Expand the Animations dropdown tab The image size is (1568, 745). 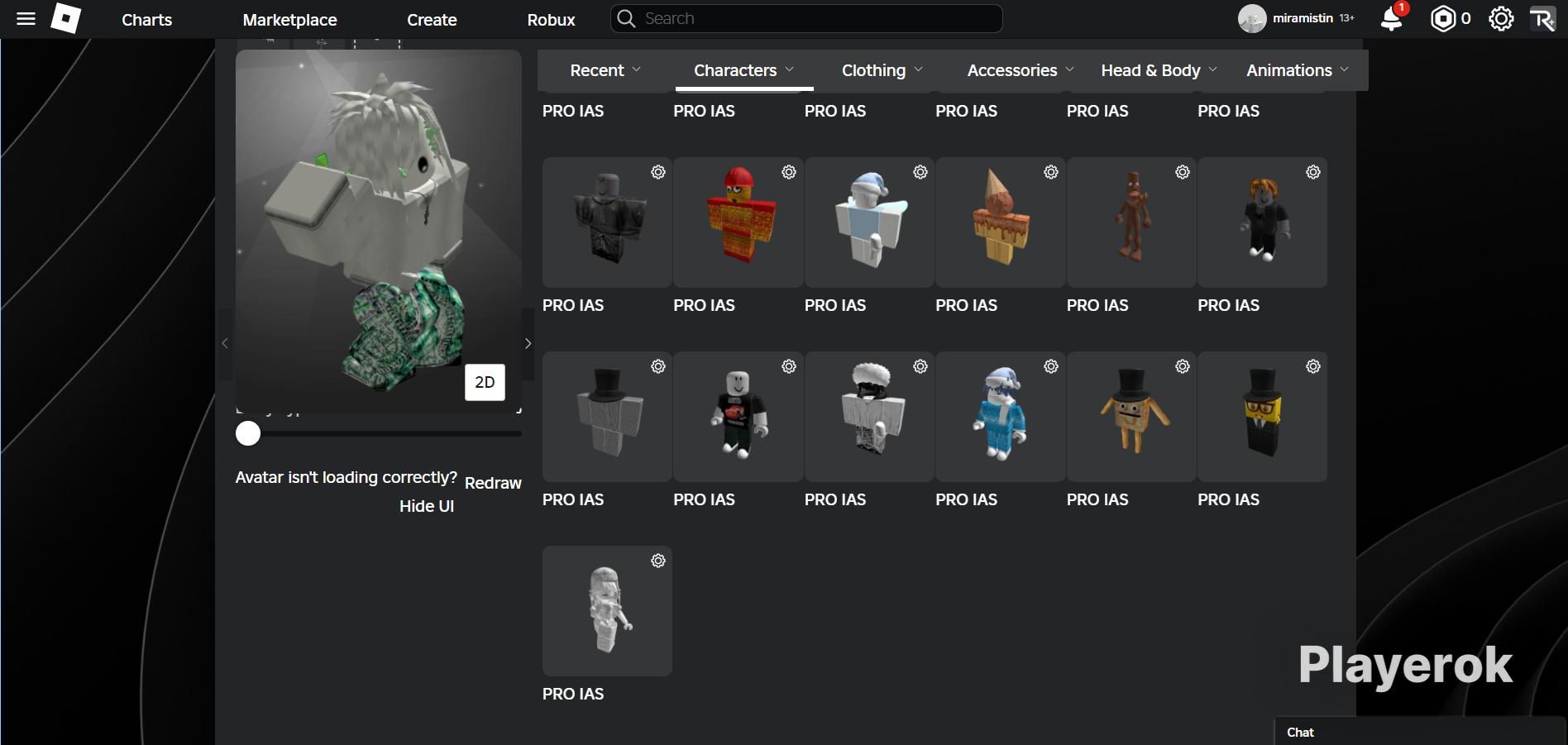tap(1298, 70)
